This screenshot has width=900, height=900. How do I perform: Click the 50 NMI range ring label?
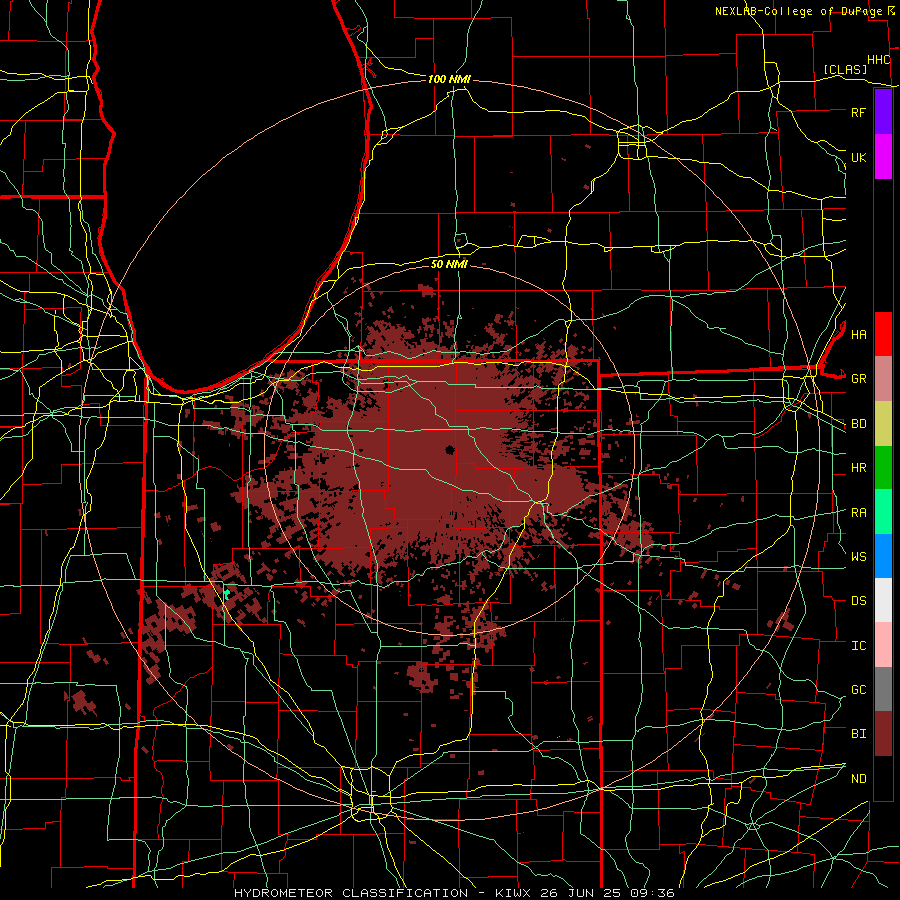click(449, 264)
